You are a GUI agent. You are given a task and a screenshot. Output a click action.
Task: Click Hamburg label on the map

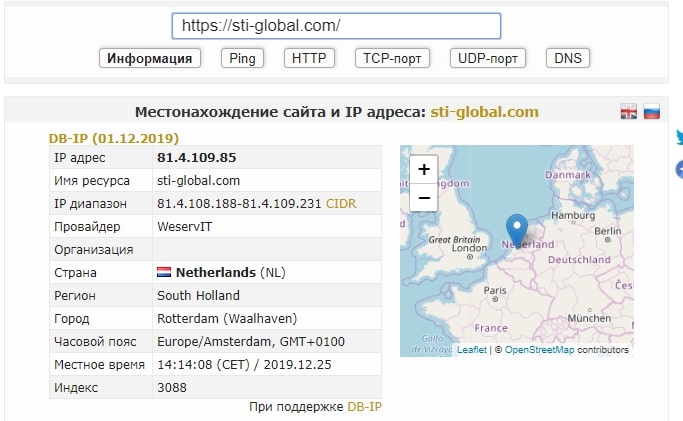click(x=573, y=216)
